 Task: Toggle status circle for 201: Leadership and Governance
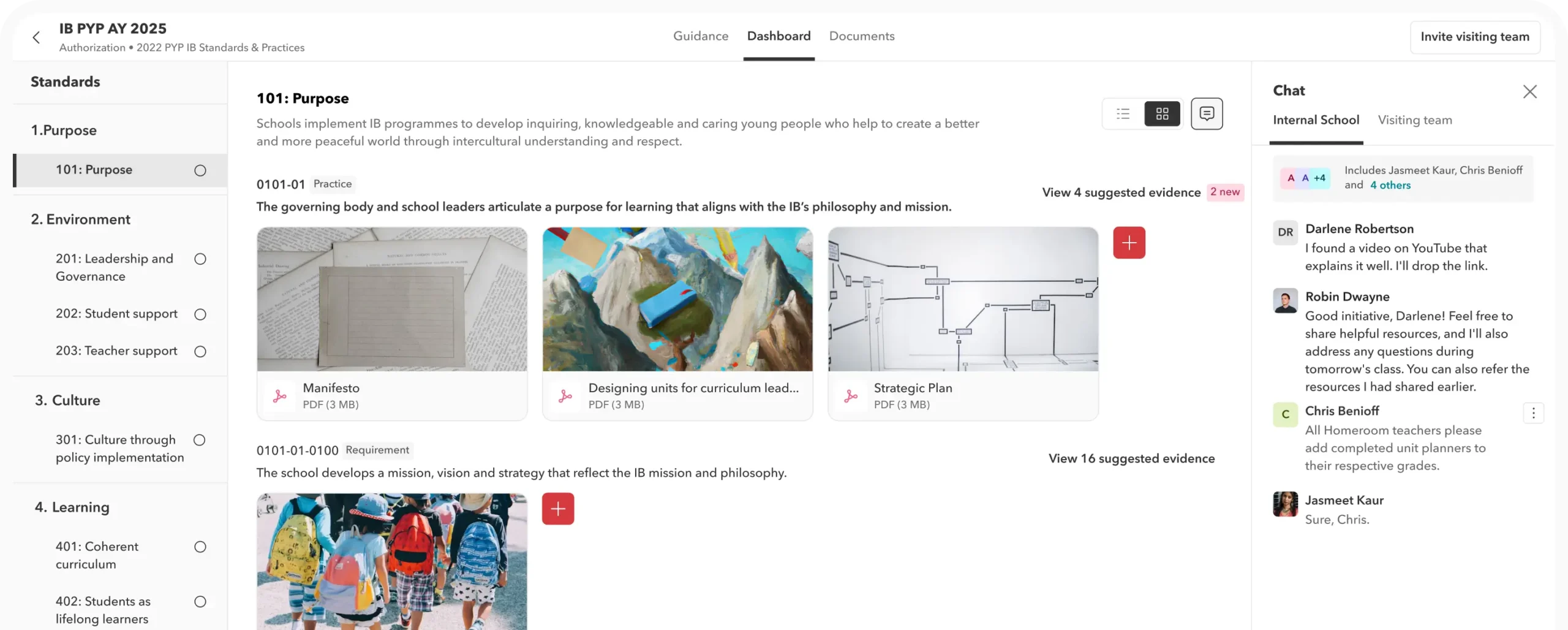tap(200, 259)
